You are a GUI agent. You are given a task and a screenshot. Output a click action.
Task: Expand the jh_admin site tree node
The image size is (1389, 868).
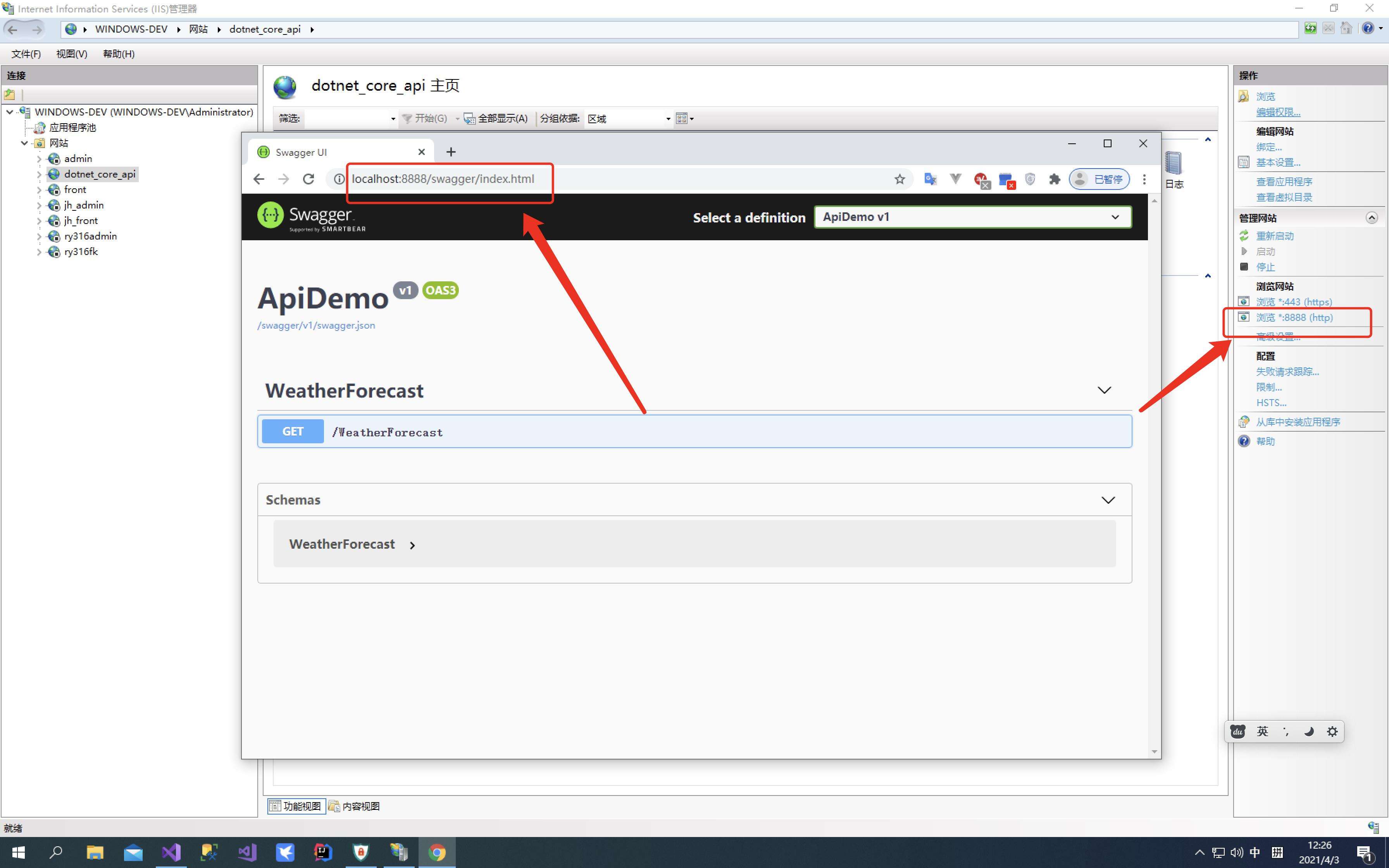pos(39,205)
